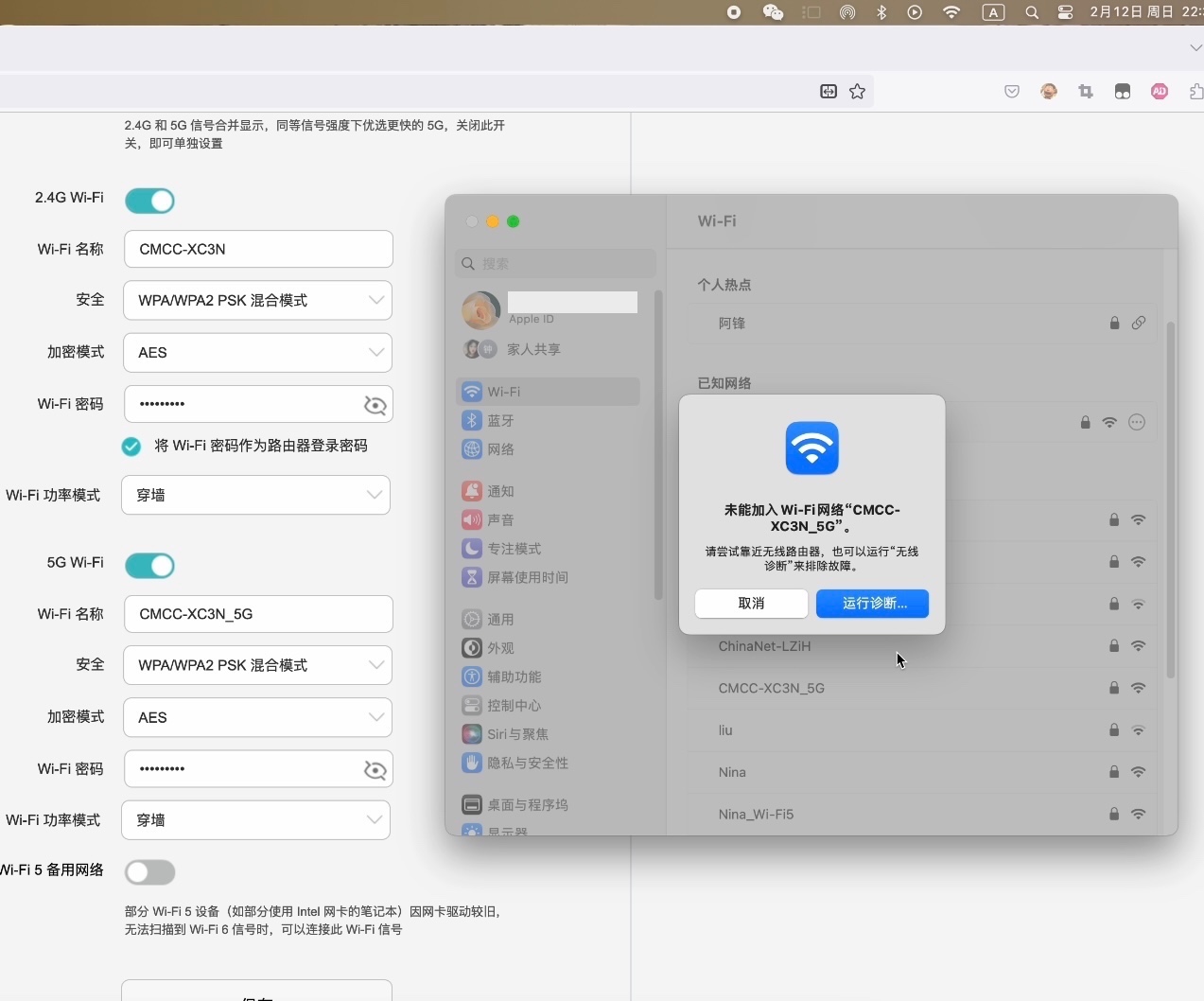The height and width of the screenshot is (1001, 1204).
Task: Open 通知 in System Settings sidebar
Action: 548,491
